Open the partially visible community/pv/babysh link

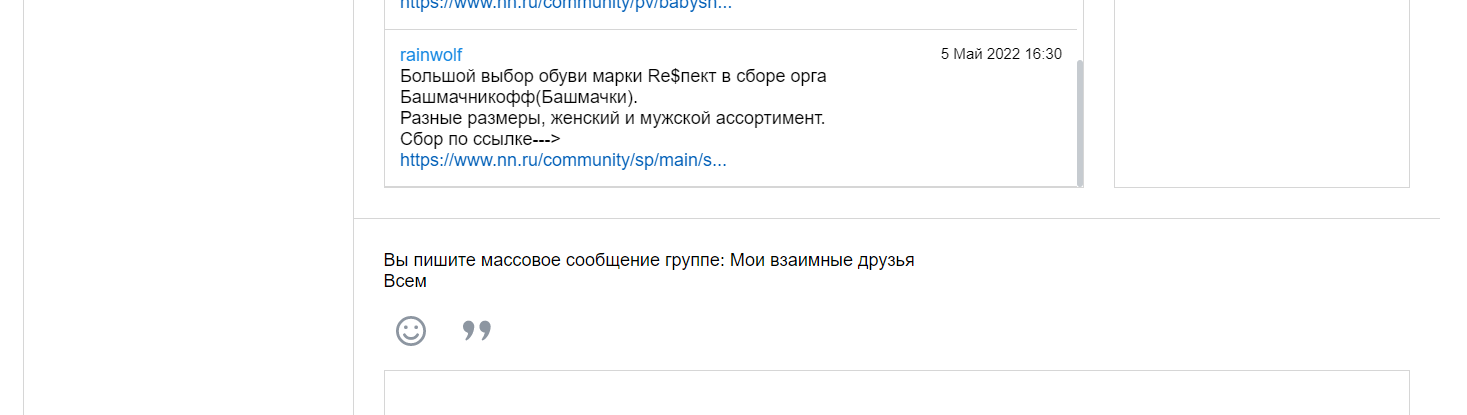coord(566,4)
